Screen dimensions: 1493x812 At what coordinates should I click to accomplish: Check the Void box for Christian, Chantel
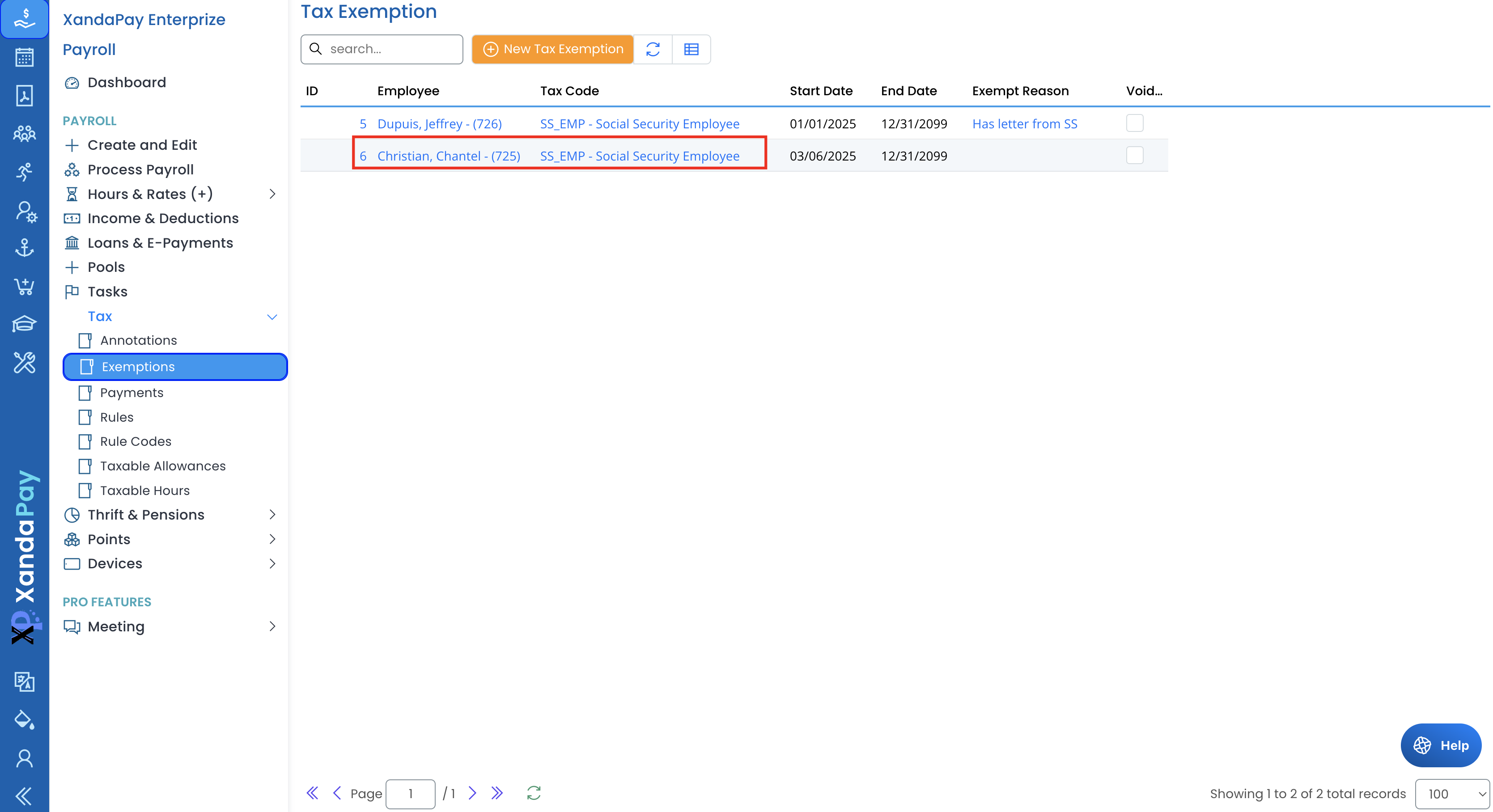click(1134, 155)
